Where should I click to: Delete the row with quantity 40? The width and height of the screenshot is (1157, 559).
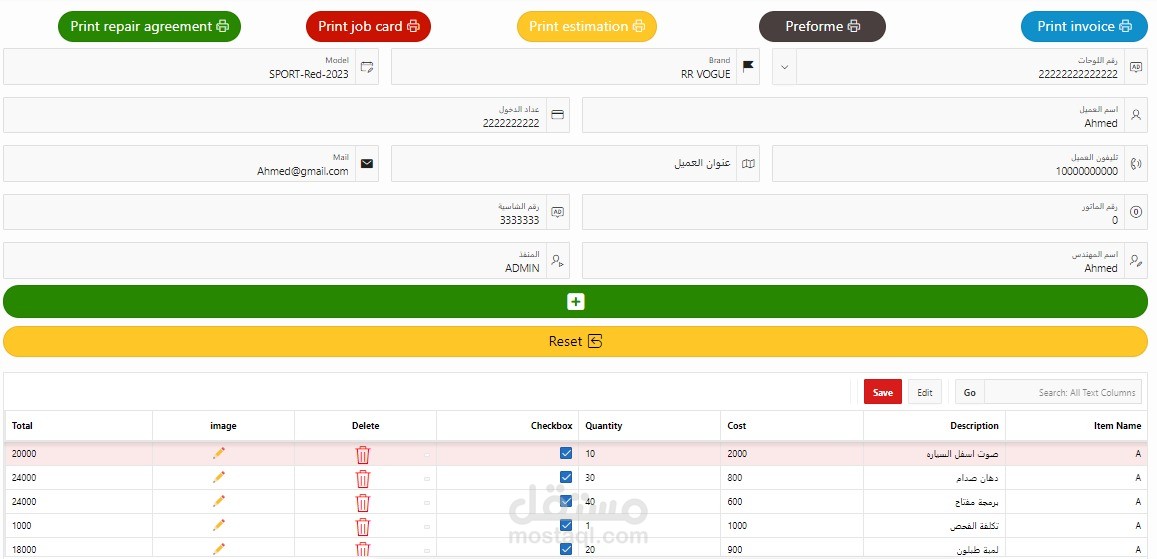point(363,503)
